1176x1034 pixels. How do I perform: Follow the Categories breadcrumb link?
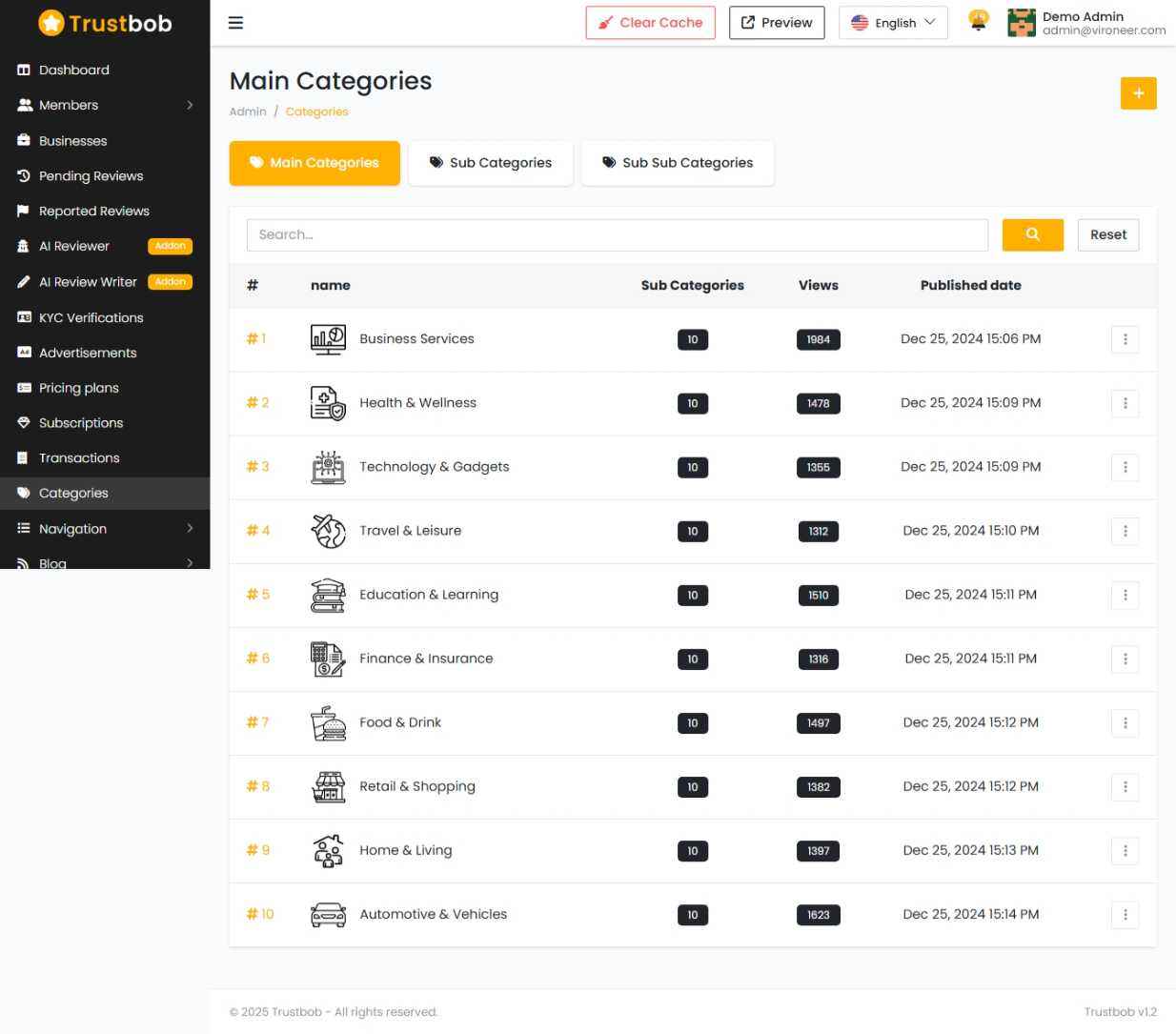316,112
